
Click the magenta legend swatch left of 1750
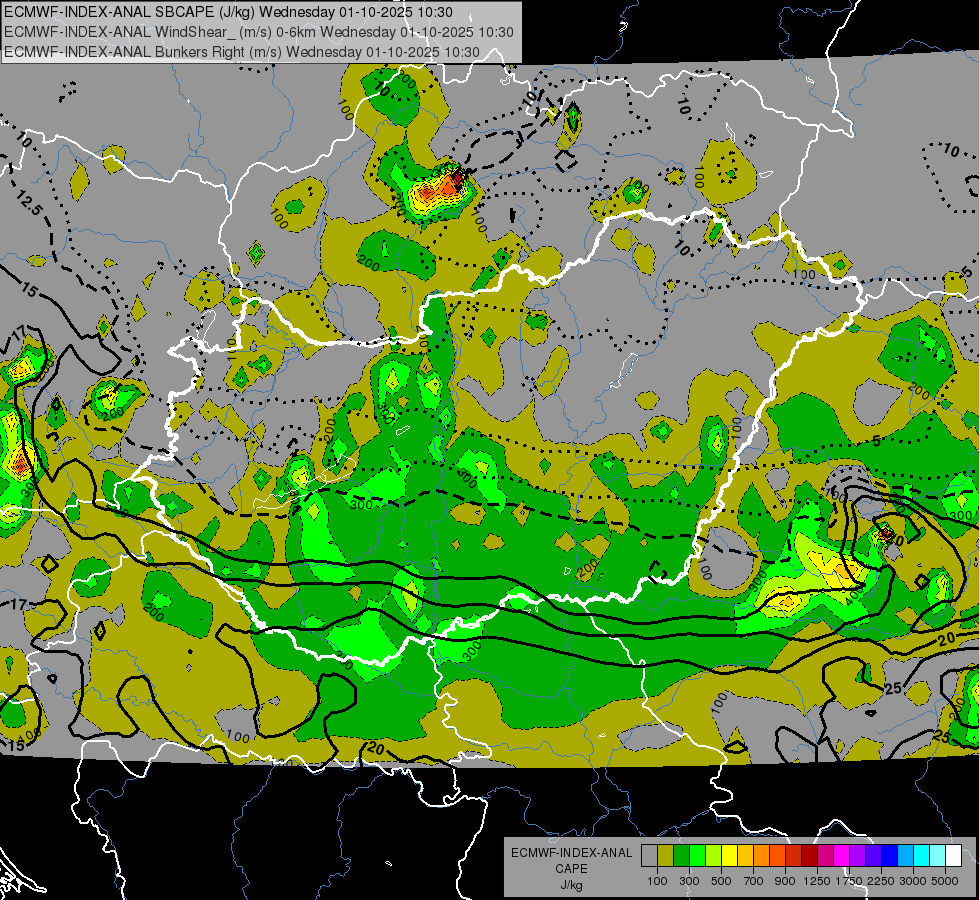pyautogui.click(x=842, y=856)
